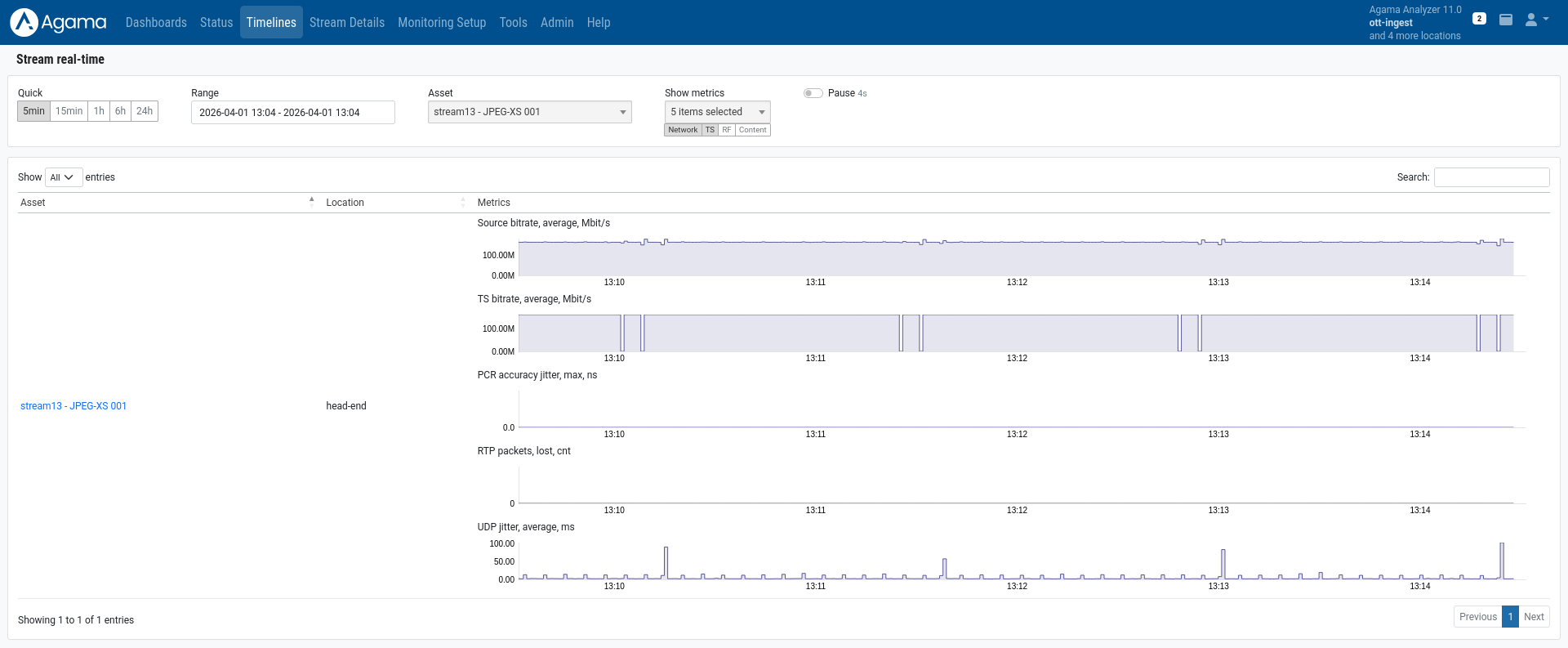Open the notifications badge showing 2
The width and height of the screenshot is (1568, 648).
[1479, 18]
